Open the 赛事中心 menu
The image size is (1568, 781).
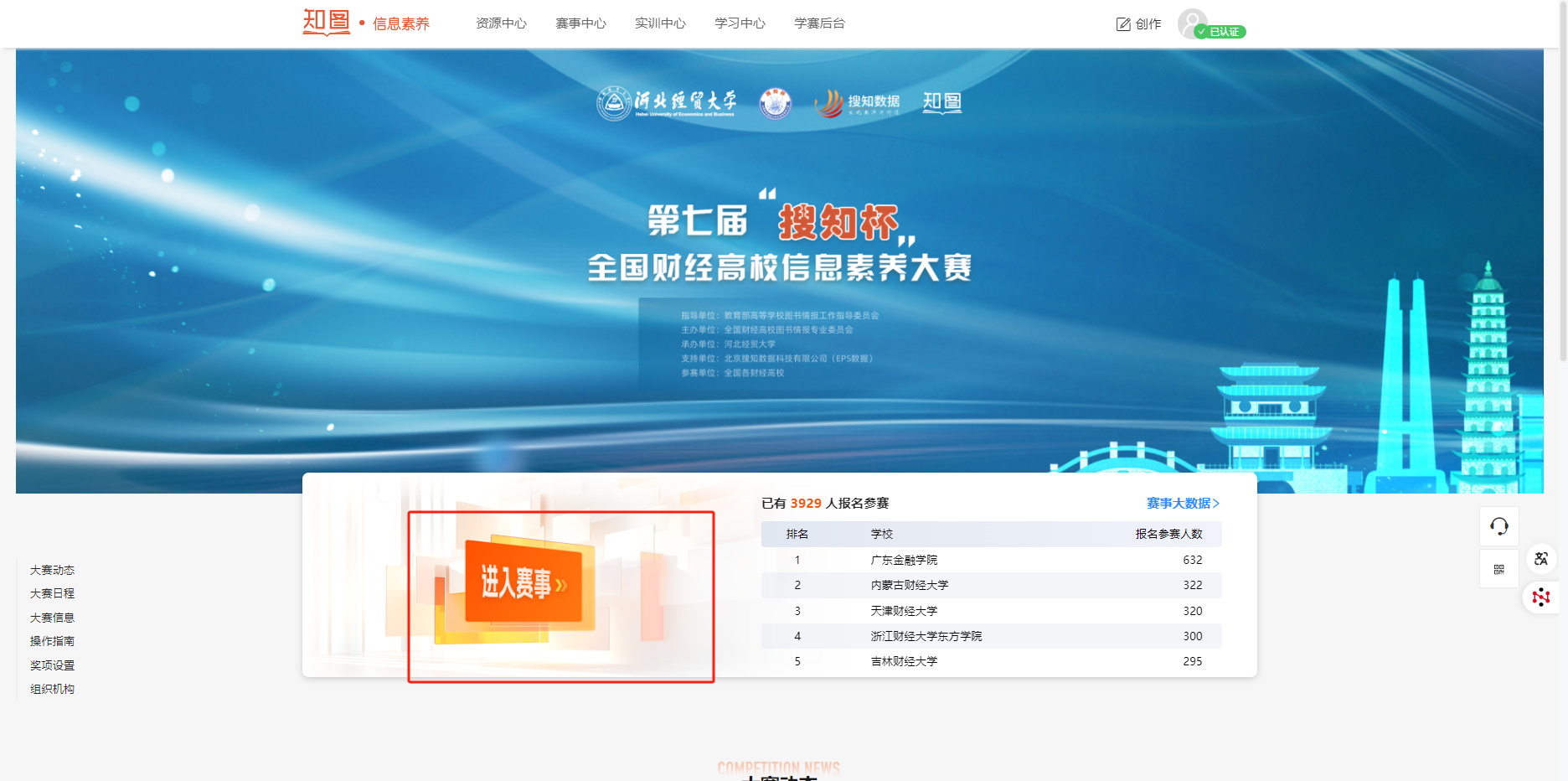(580, 23)
